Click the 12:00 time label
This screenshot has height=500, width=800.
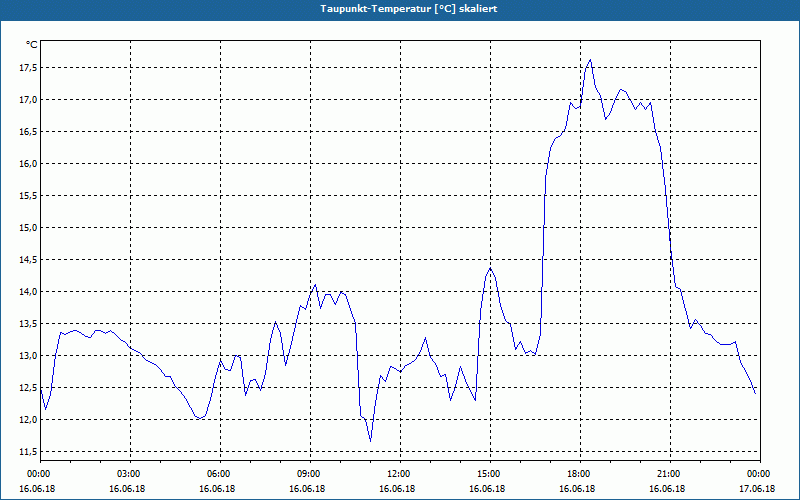coord(398,474)
